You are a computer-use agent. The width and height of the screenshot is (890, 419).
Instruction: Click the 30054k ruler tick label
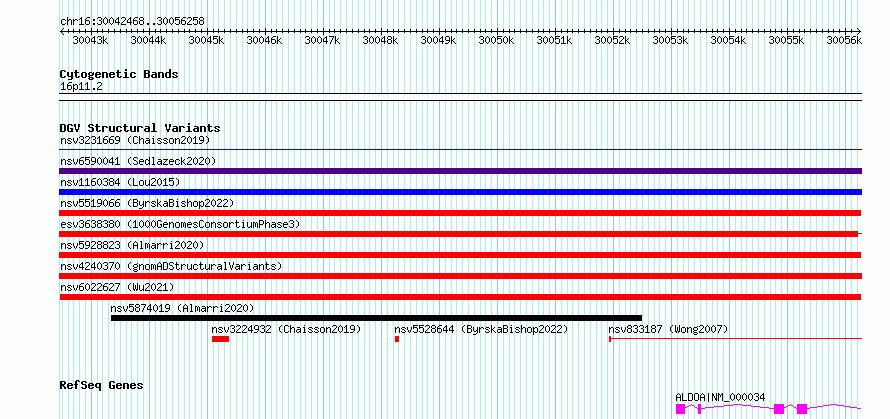click(728, 40)
